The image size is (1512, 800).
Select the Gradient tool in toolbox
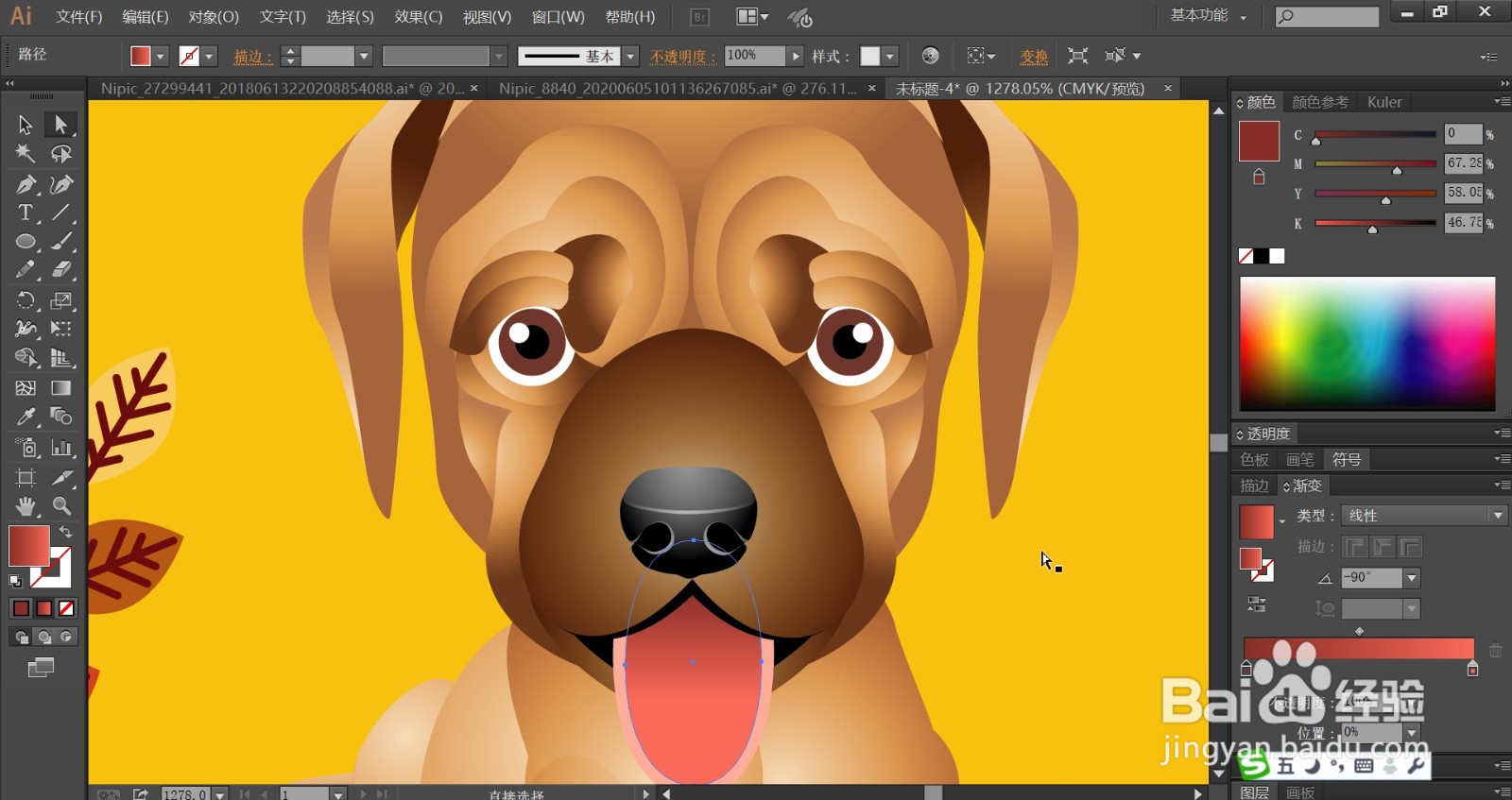point(61,387)
